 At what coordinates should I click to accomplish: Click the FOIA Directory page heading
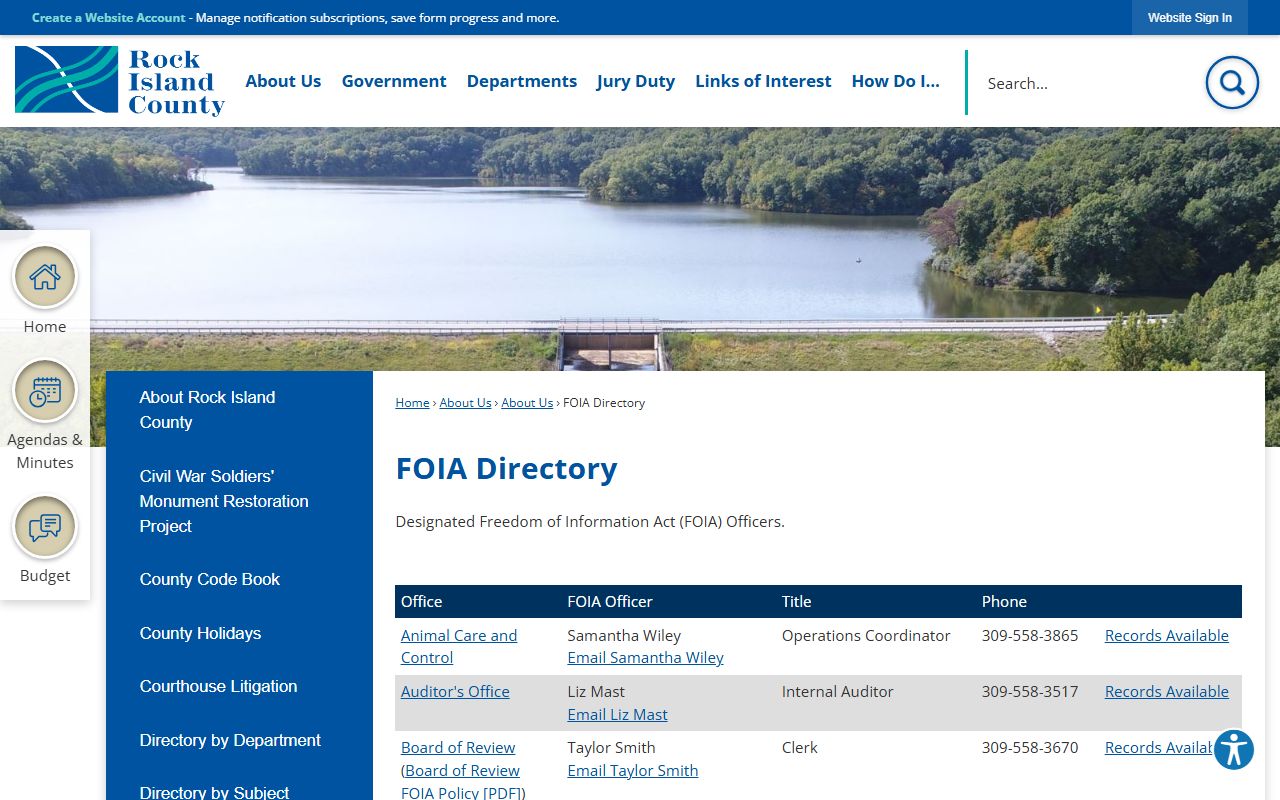tap(506, 468)
